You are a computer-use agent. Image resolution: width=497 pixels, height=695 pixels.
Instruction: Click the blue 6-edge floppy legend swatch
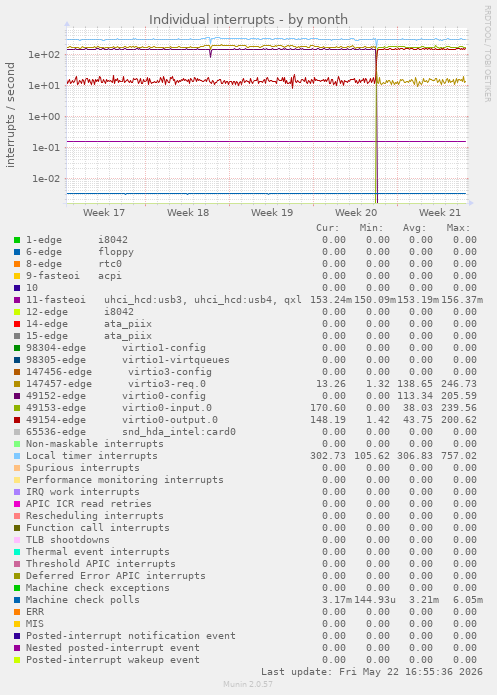point(17,252)
